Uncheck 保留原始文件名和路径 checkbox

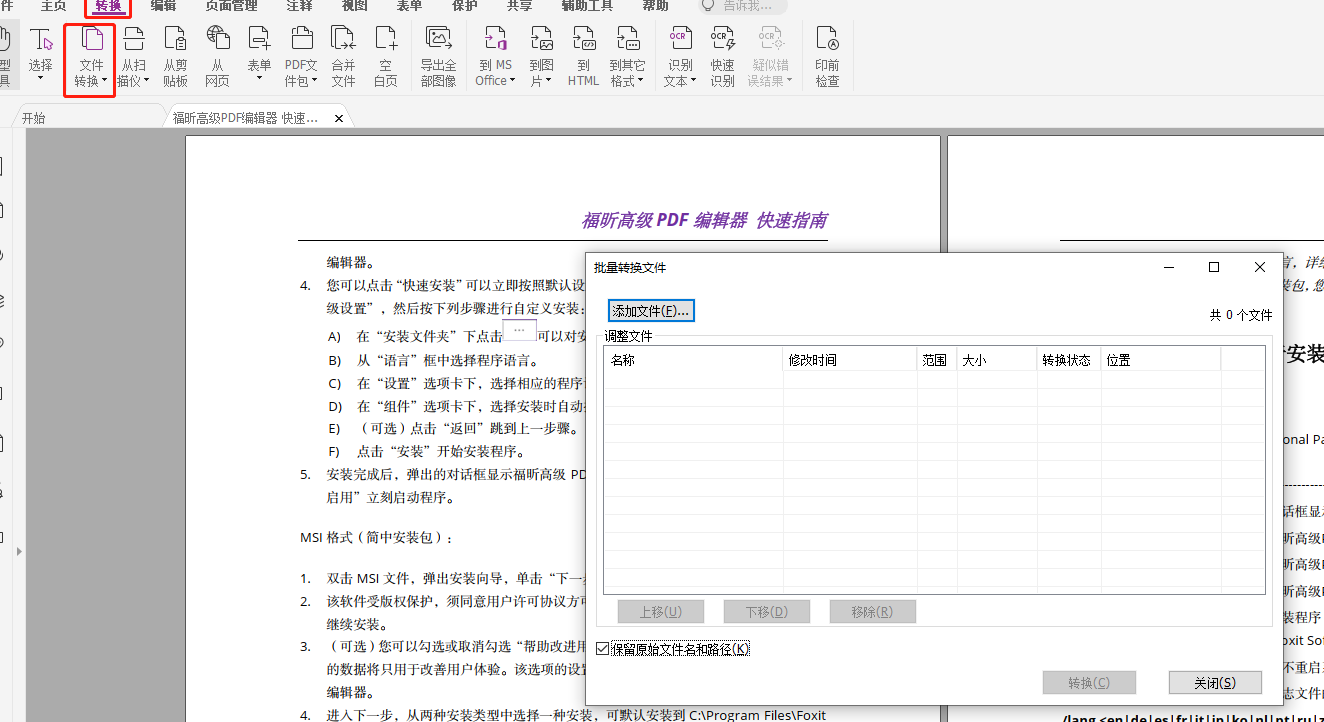point(601,648)
